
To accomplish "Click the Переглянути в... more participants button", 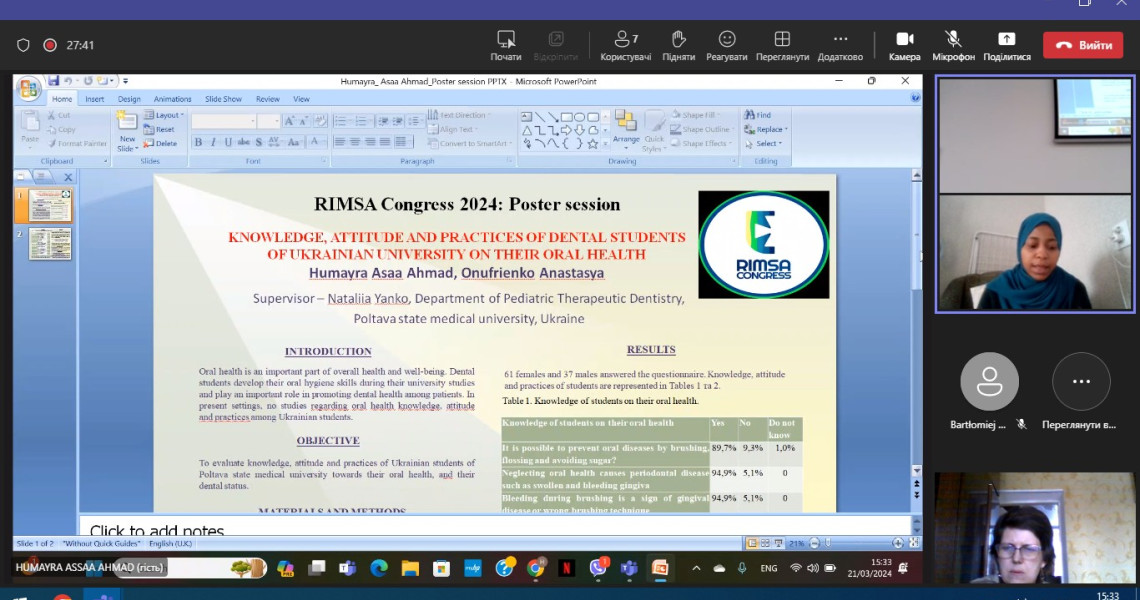I will click(1081, 382).
